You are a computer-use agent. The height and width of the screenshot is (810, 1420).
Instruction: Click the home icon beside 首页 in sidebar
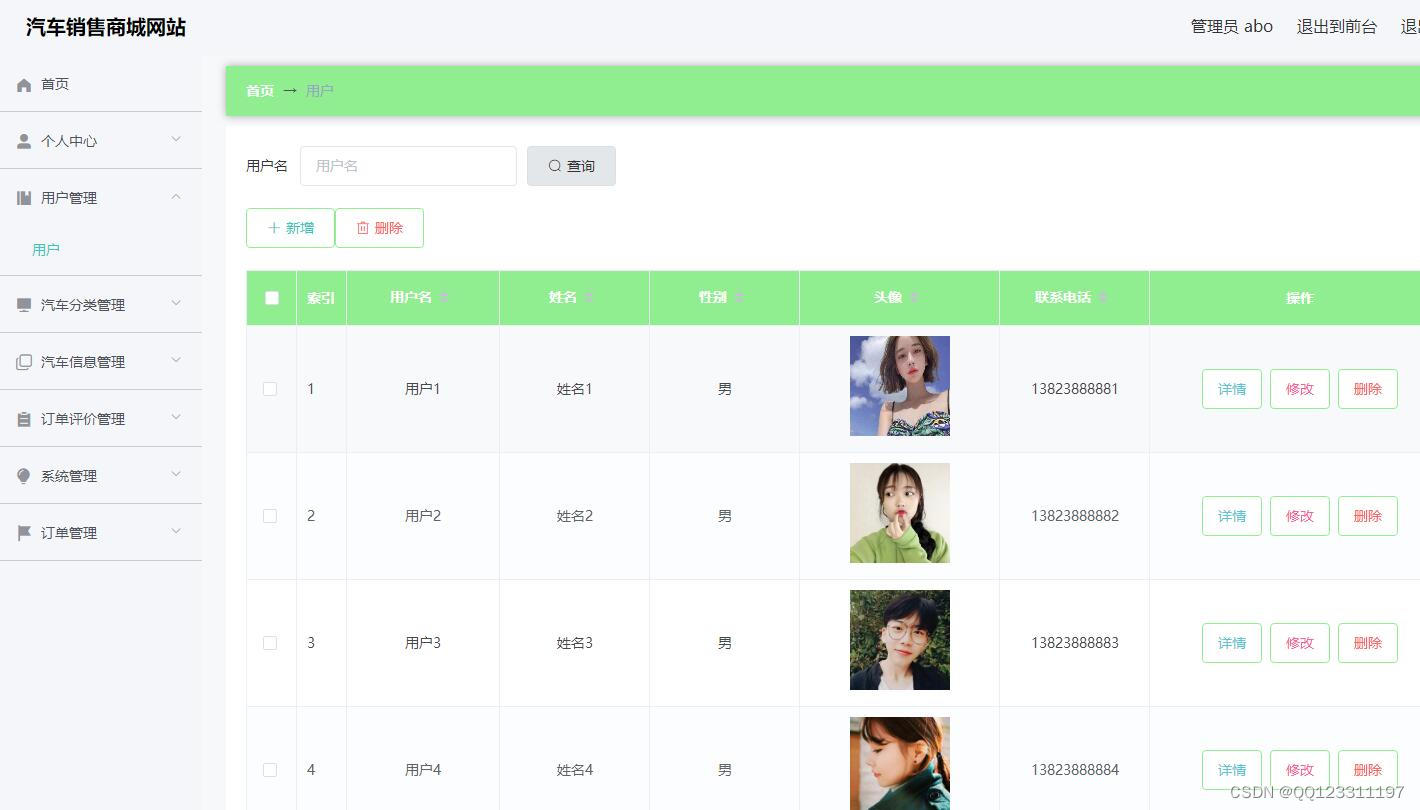point(24,85)
